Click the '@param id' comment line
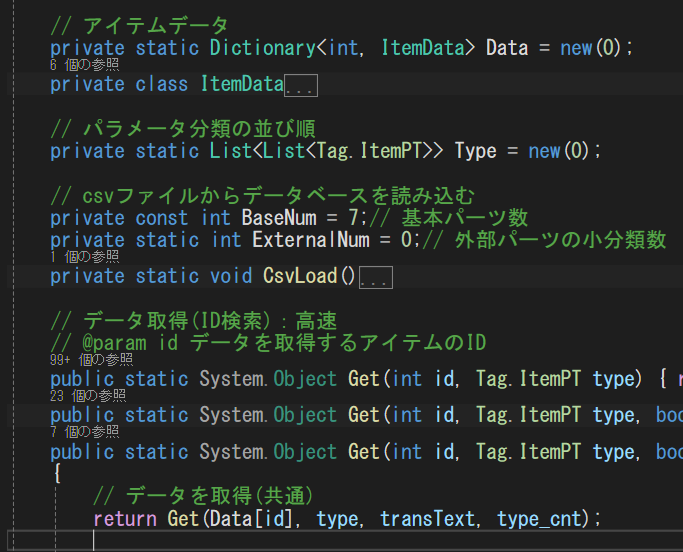683x552 pixels. click(268, 343)
